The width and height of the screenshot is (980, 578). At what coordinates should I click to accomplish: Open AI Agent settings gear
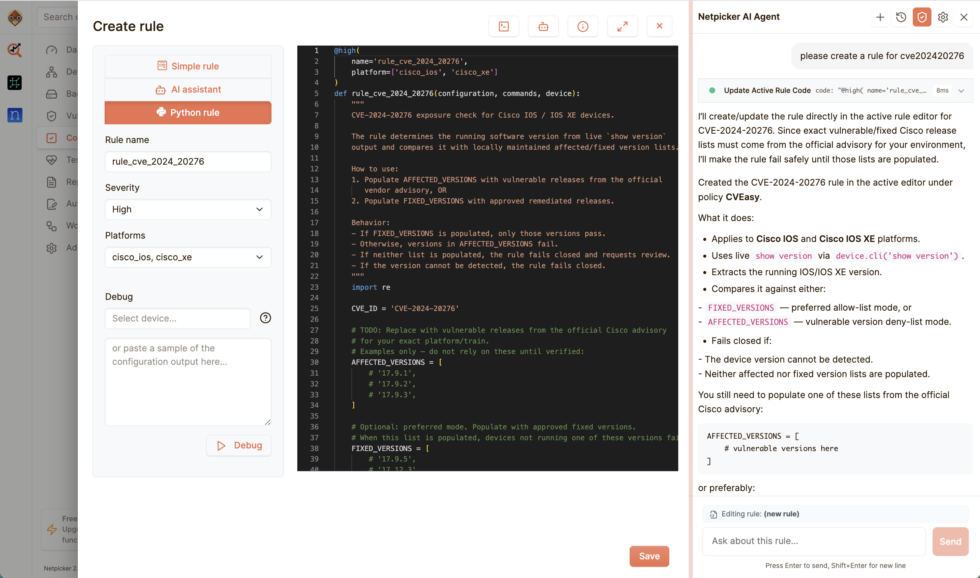[943, 17]
